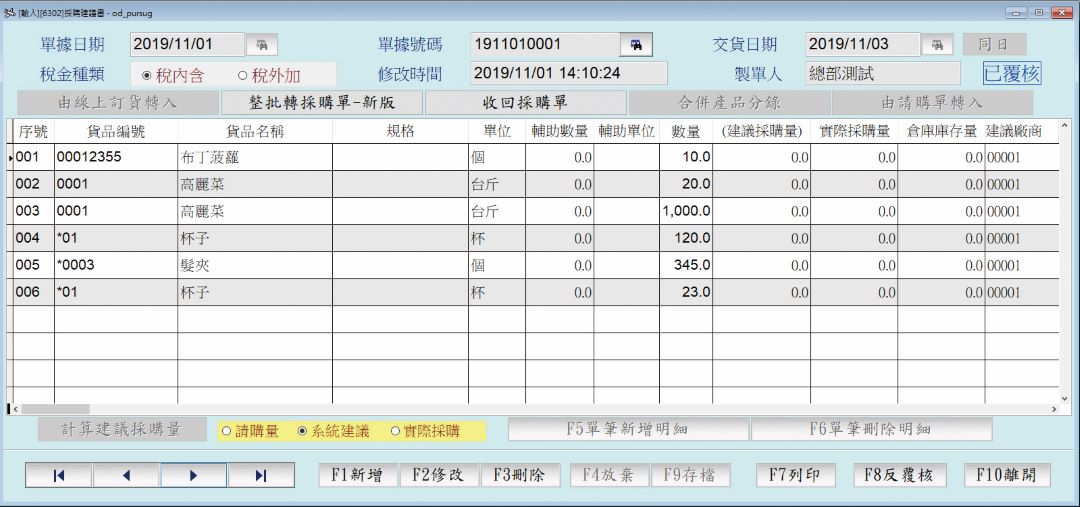Click 實際採購量 column header
Image resolution: width=1080 pixels, height=507 pixels.
tap(854, 132)
